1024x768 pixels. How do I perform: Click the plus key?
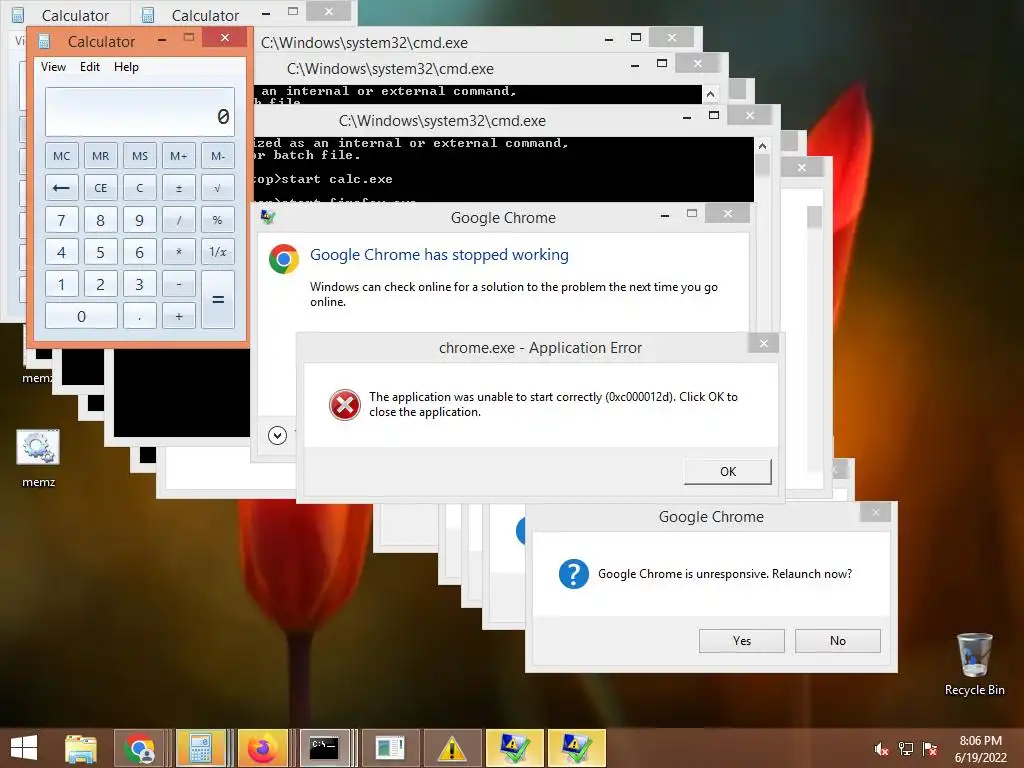[178, 315]
